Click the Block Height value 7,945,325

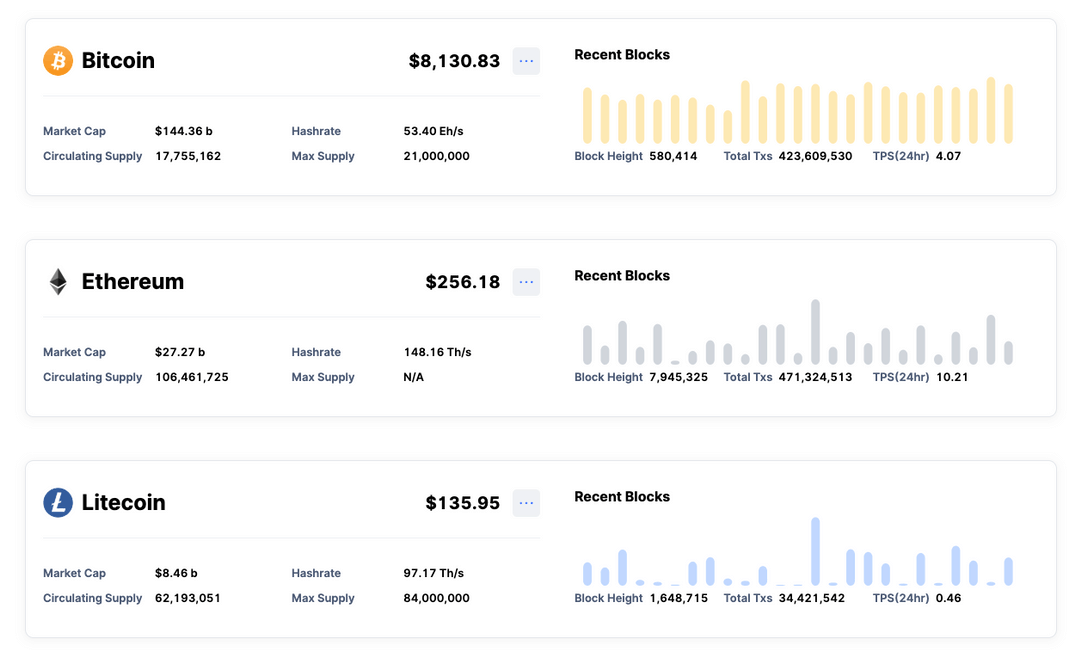[679, 377]
